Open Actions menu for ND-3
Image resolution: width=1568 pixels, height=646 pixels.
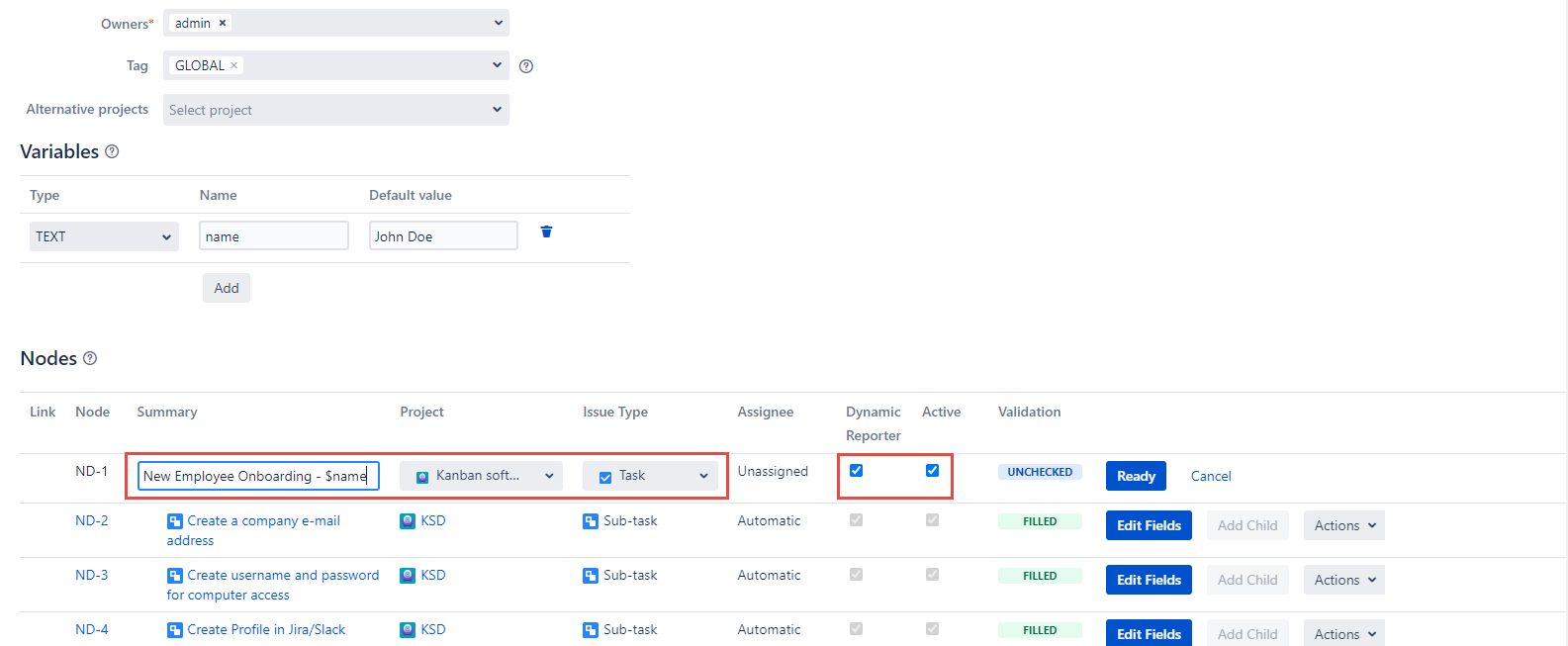1343,580
